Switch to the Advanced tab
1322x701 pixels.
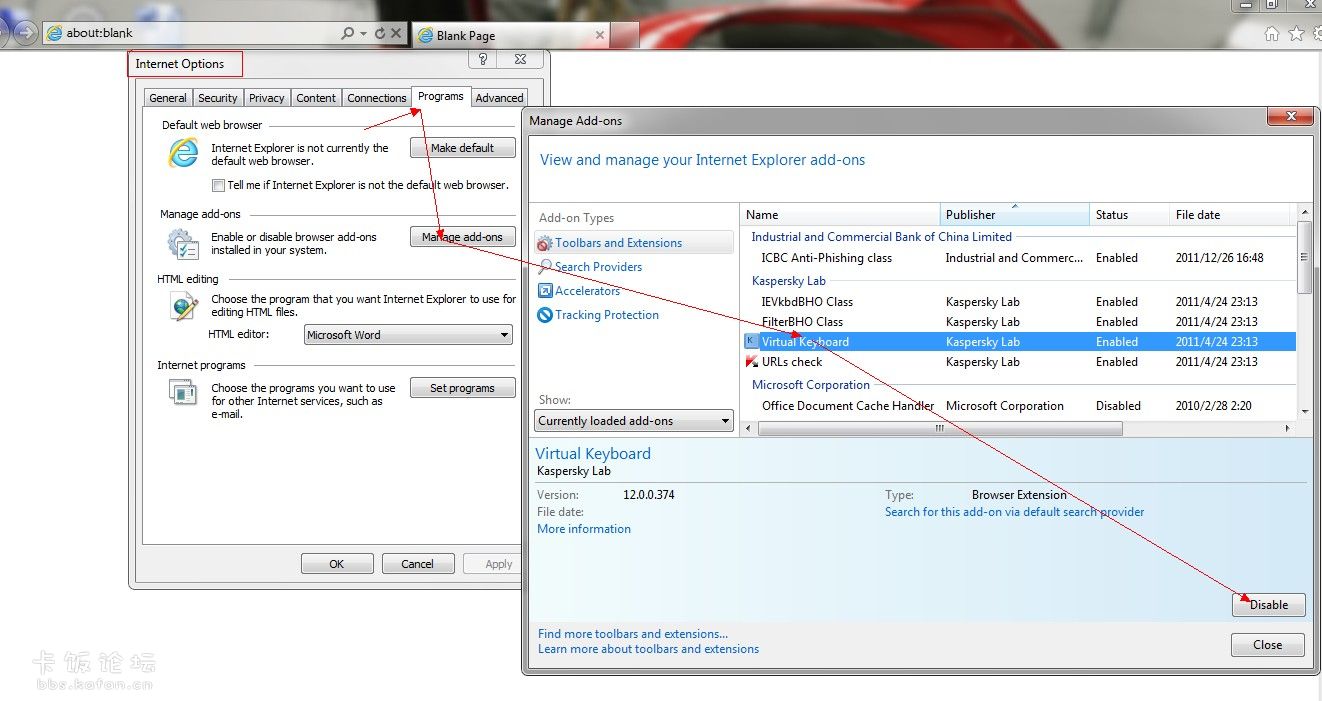click(x=499, y=98)
